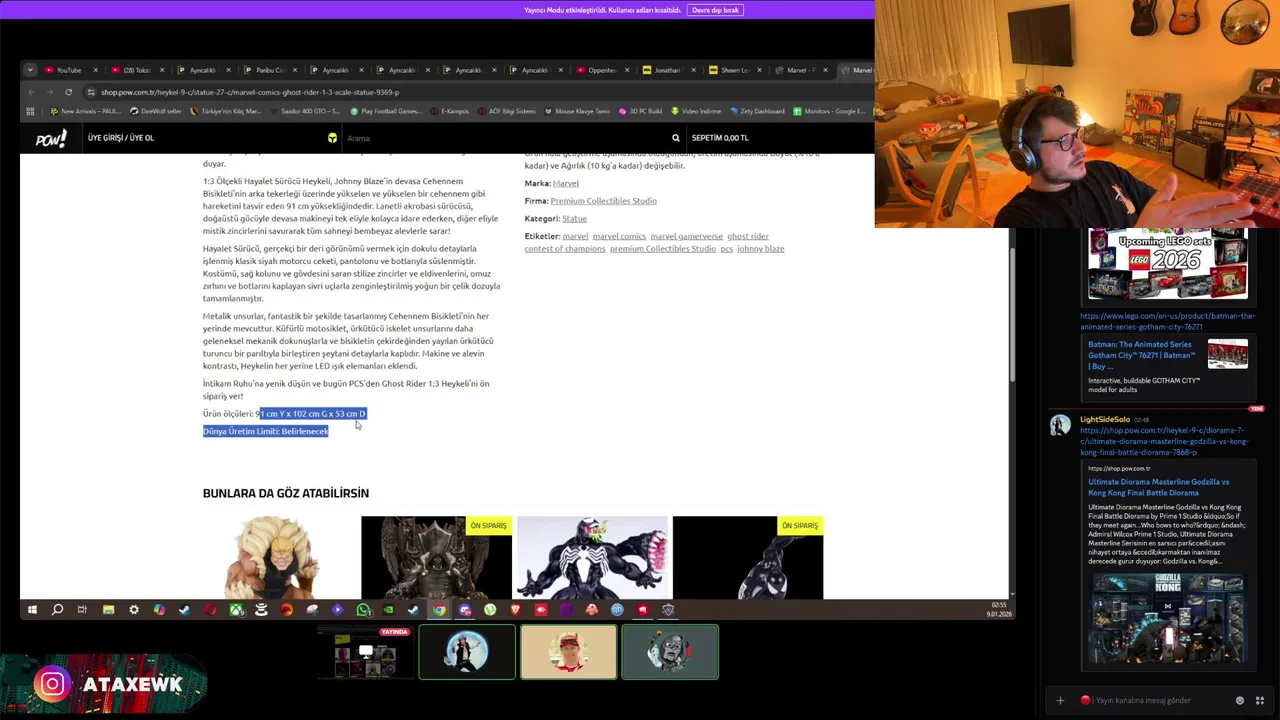The width and height of the screenshot is (1280, 720).
Task: Click the Marvel brand link
Action: point(566,183)
